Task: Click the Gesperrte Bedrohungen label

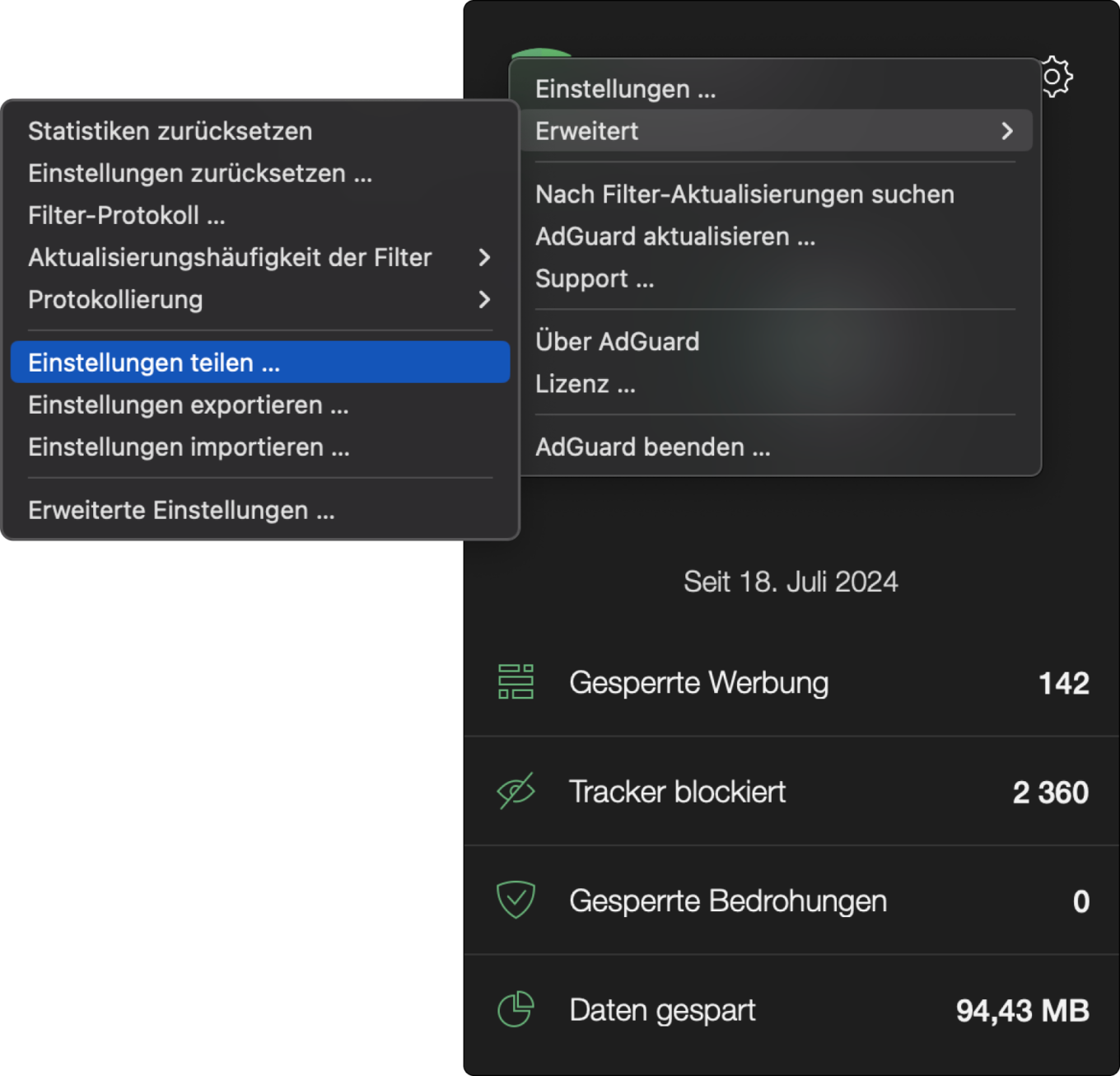Action: click(x=728, y=901)
